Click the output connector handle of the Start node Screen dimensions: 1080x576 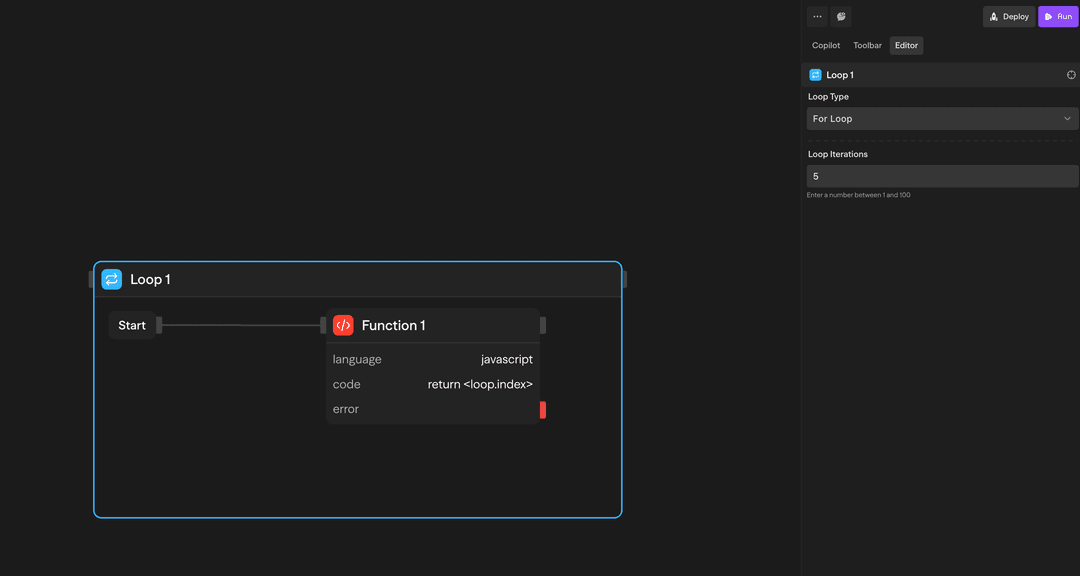[x=160, y=324]
